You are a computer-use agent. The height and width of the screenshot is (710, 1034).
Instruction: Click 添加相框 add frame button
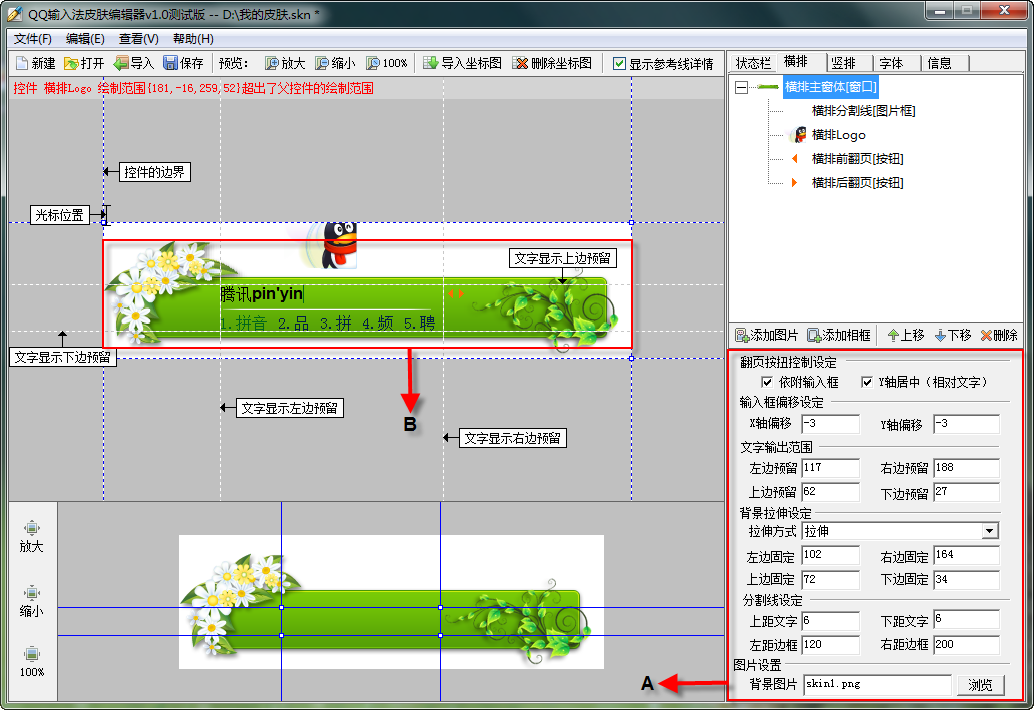click(x=839, y=336)
